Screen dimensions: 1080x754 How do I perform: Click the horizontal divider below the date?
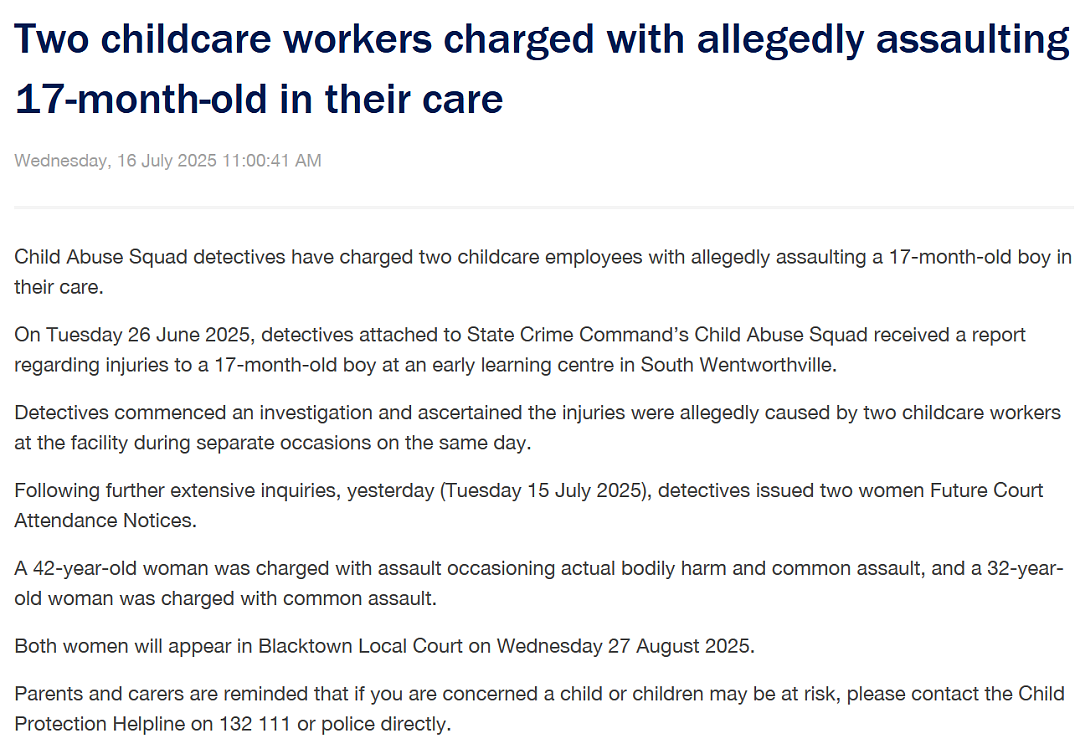pos(543,207)
